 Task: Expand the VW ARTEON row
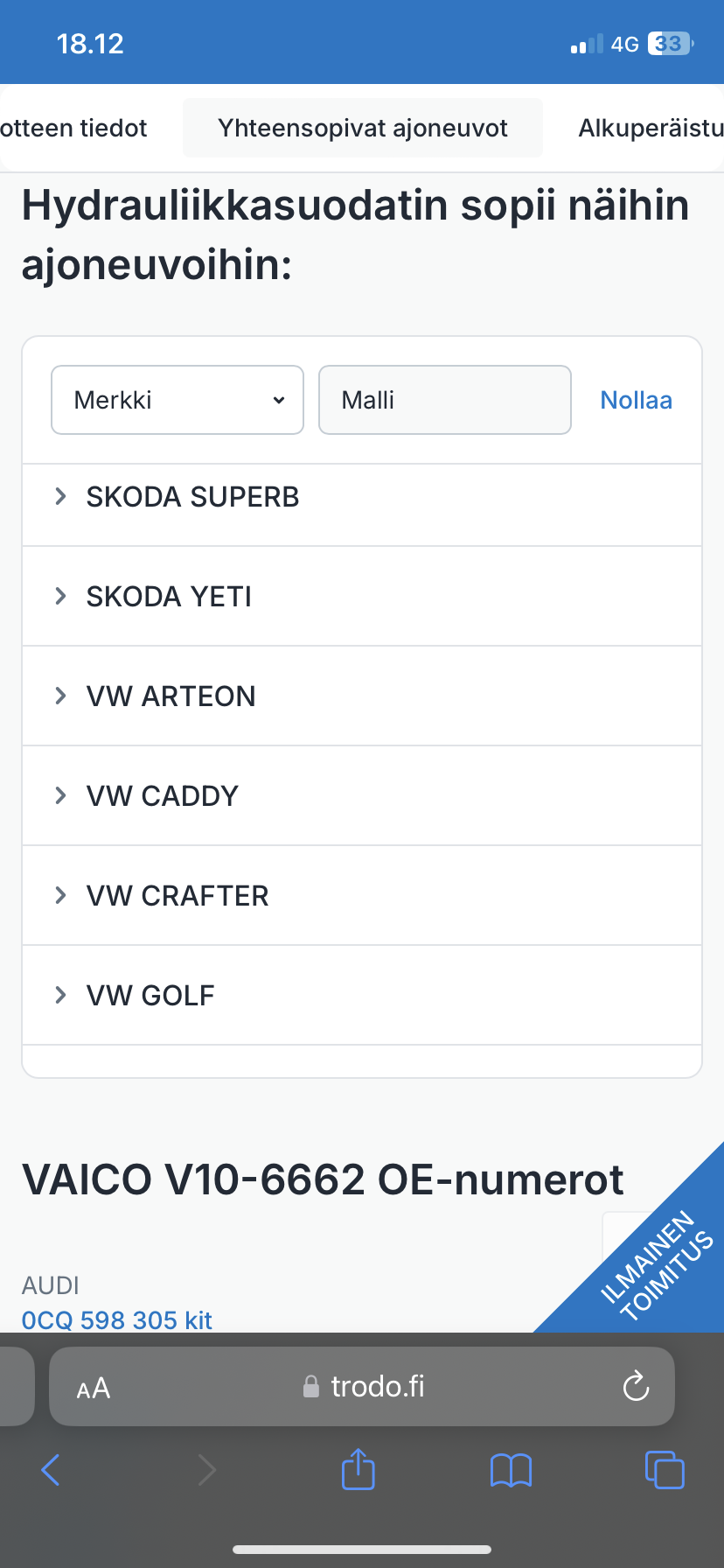point(171,696)
